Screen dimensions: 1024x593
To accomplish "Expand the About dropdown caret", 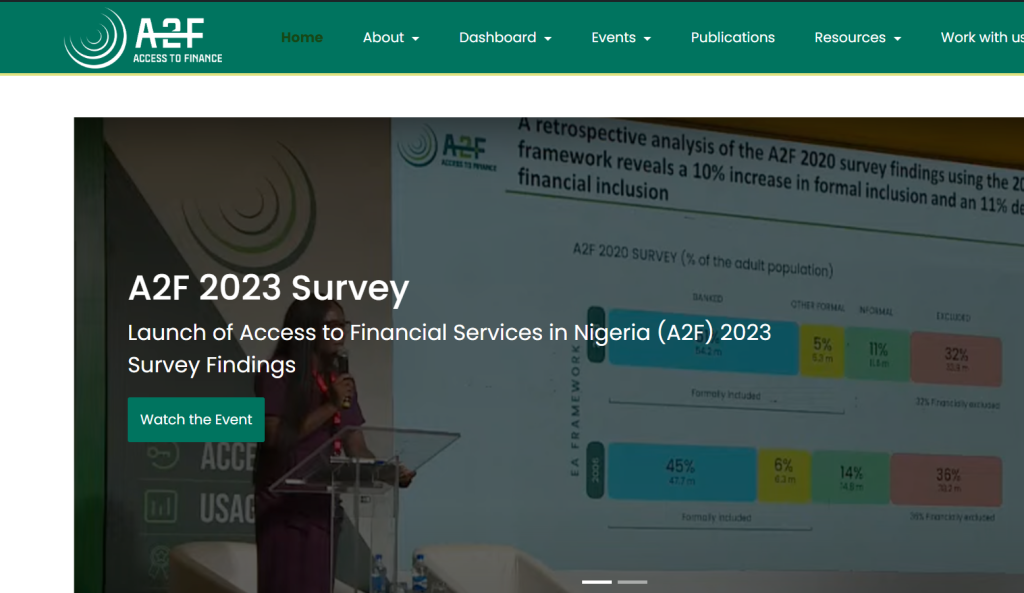I will tap(415, 39).
